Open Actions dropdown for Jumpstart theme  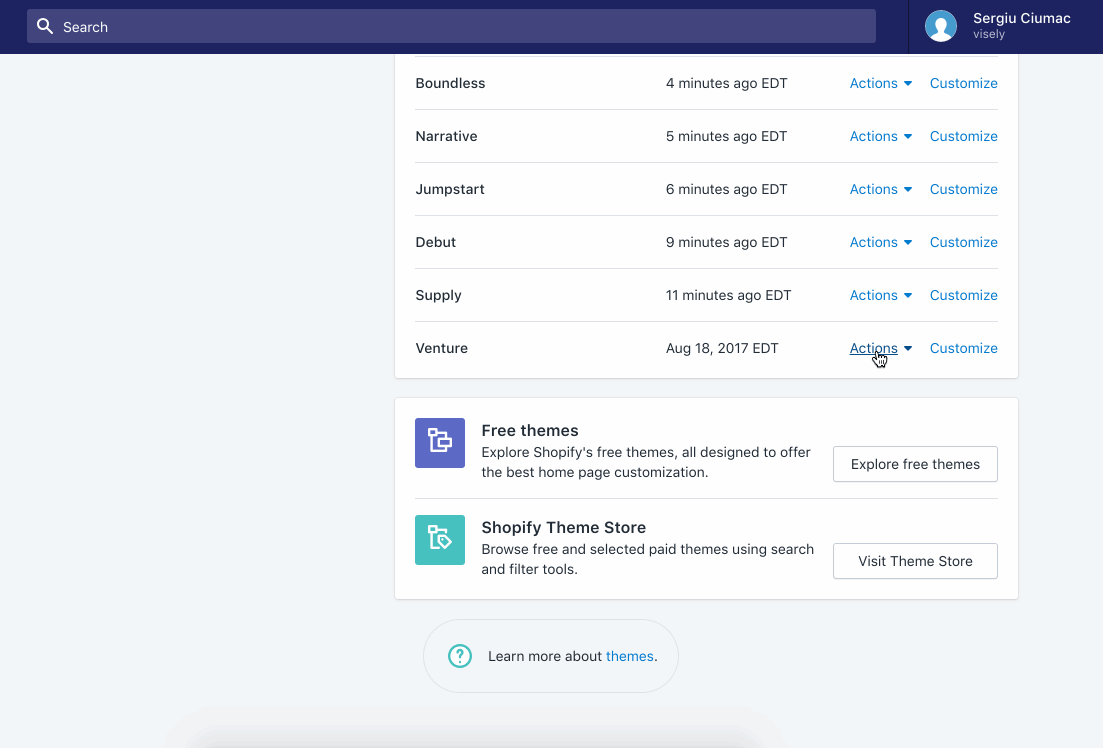pos(880,190)
